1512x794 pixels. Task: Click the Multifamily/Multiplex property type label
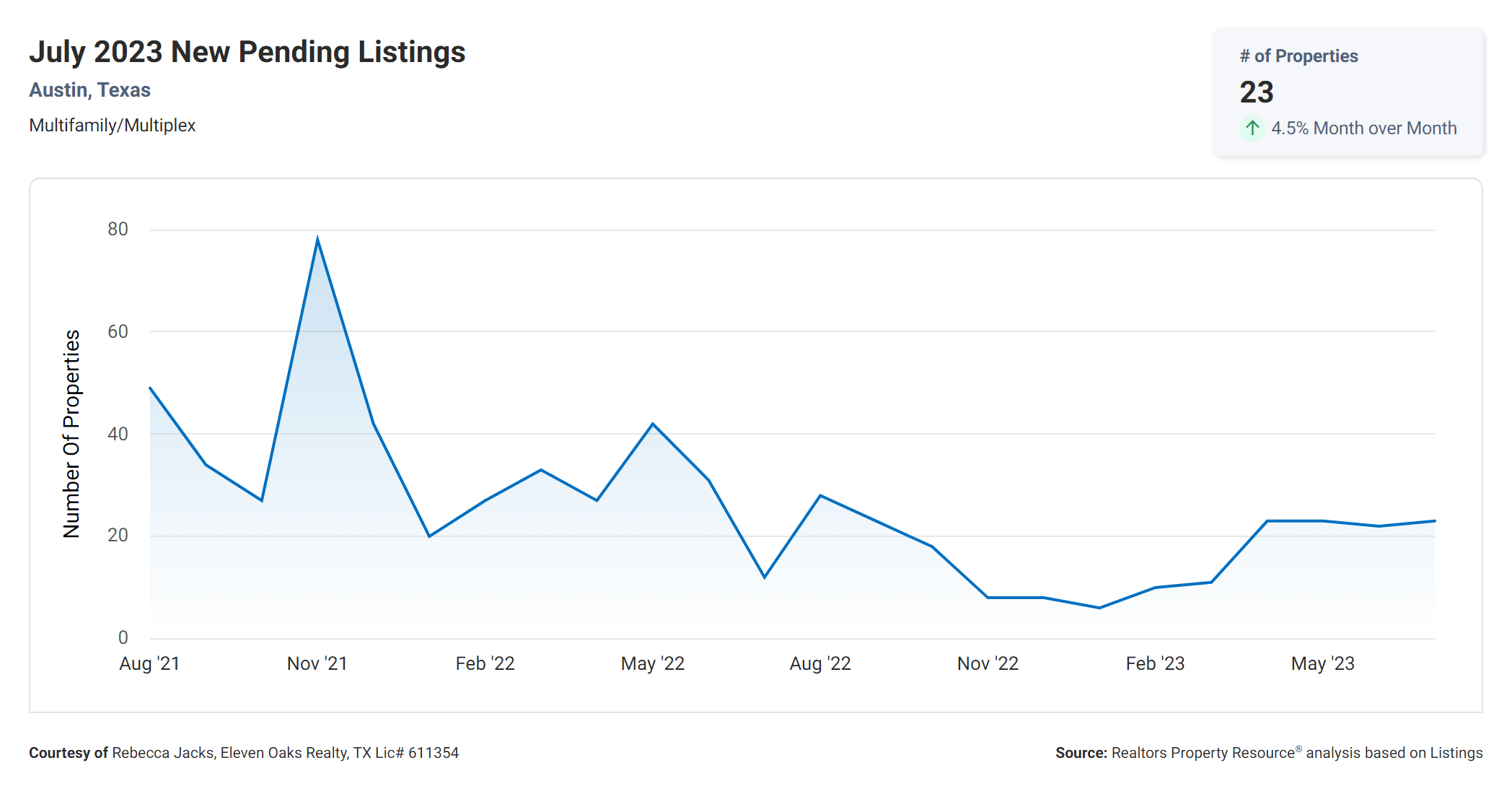[112, 126]
